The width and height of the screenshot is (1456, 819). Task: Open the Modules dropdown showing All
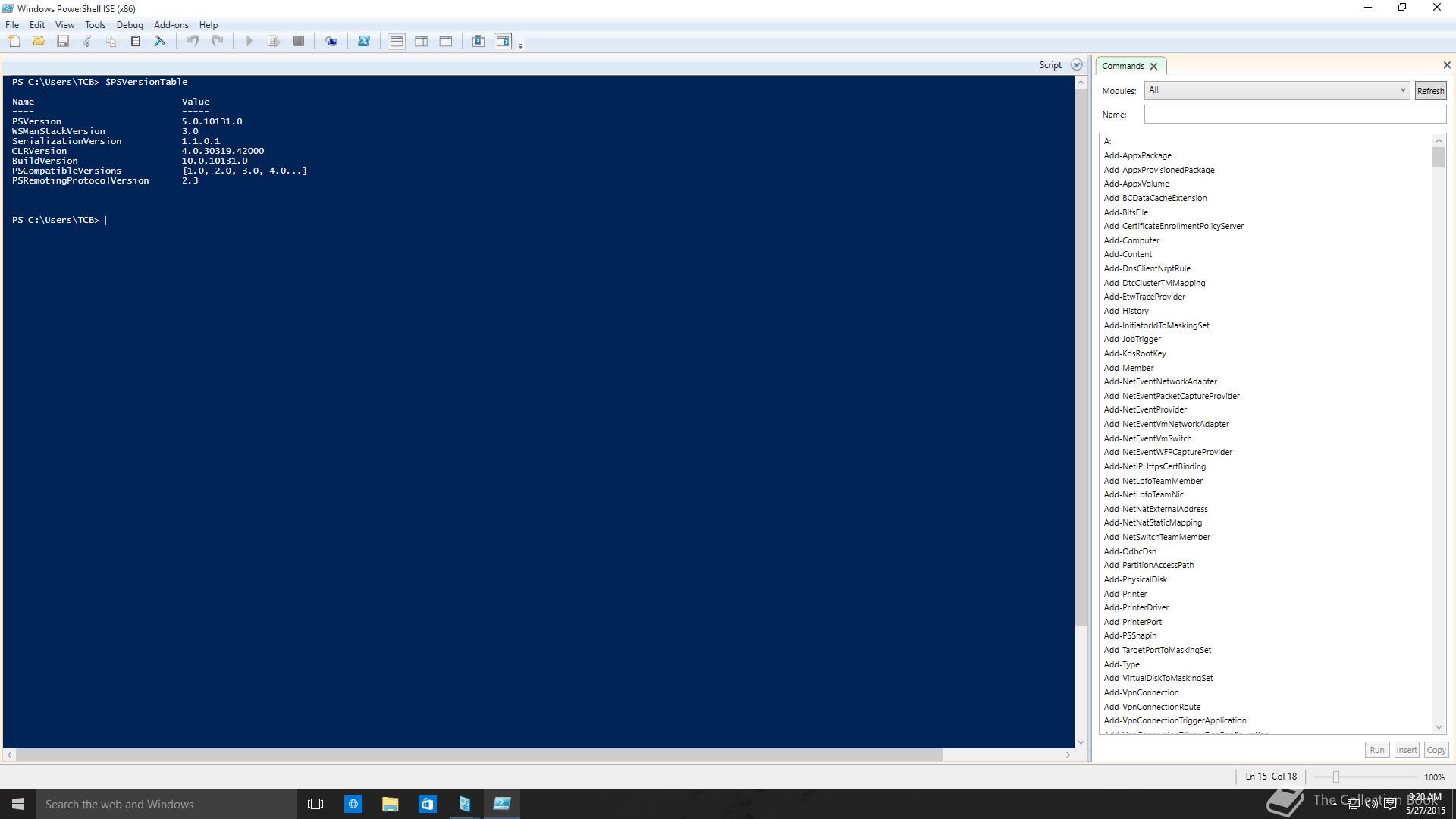(x=1276, y=90)
